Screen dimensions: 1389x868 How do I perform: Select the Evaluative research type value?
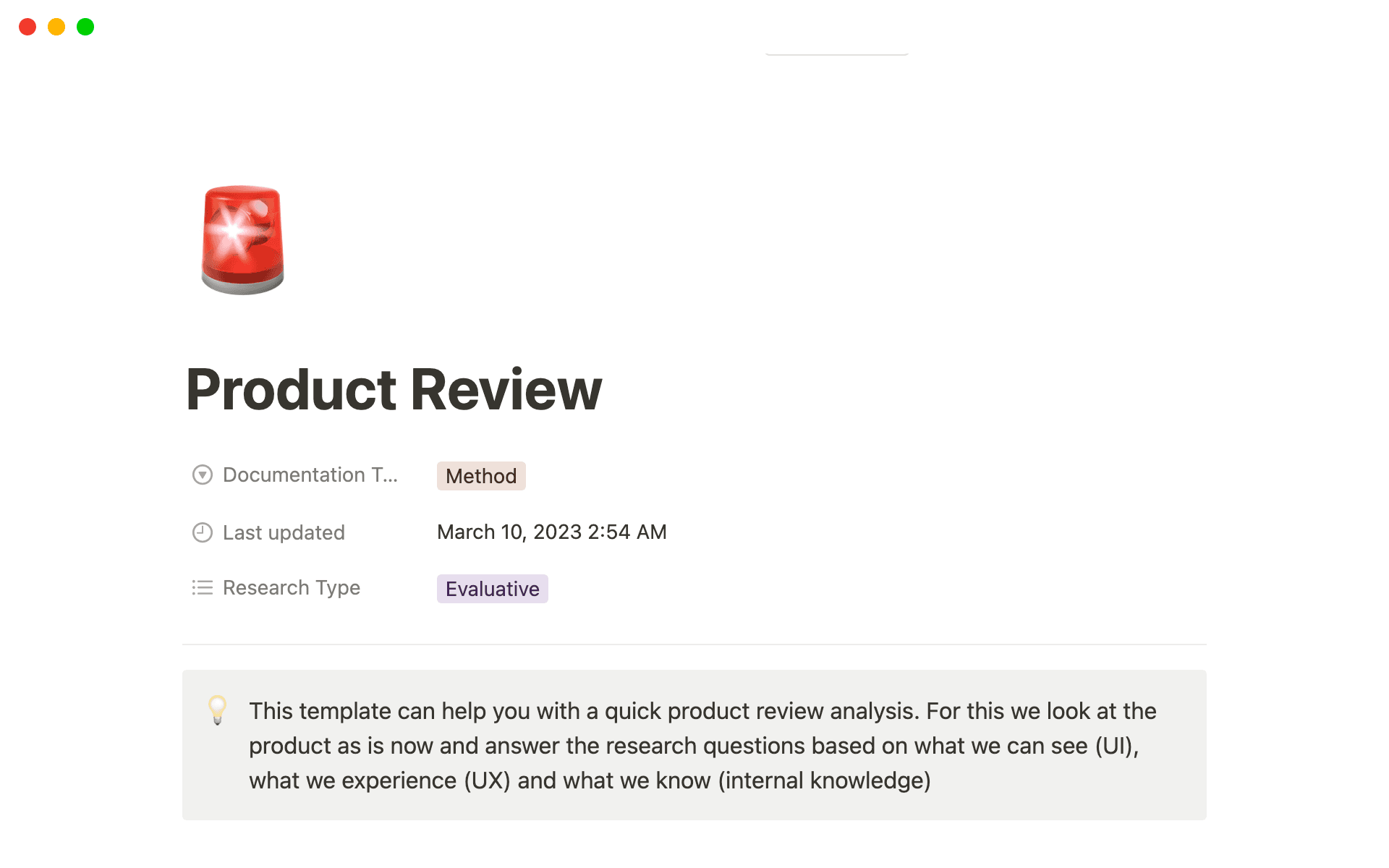coord(493,589)
